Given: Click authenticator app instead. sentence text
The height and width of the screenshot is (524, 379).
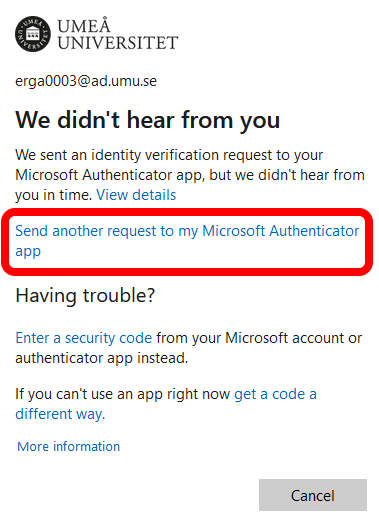Looking at the screenshot, I should 102,358.
